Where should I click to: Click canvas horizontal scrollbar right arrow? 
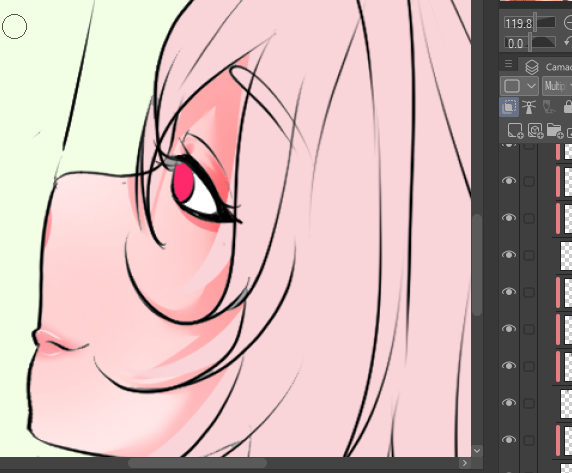(464, 463)
